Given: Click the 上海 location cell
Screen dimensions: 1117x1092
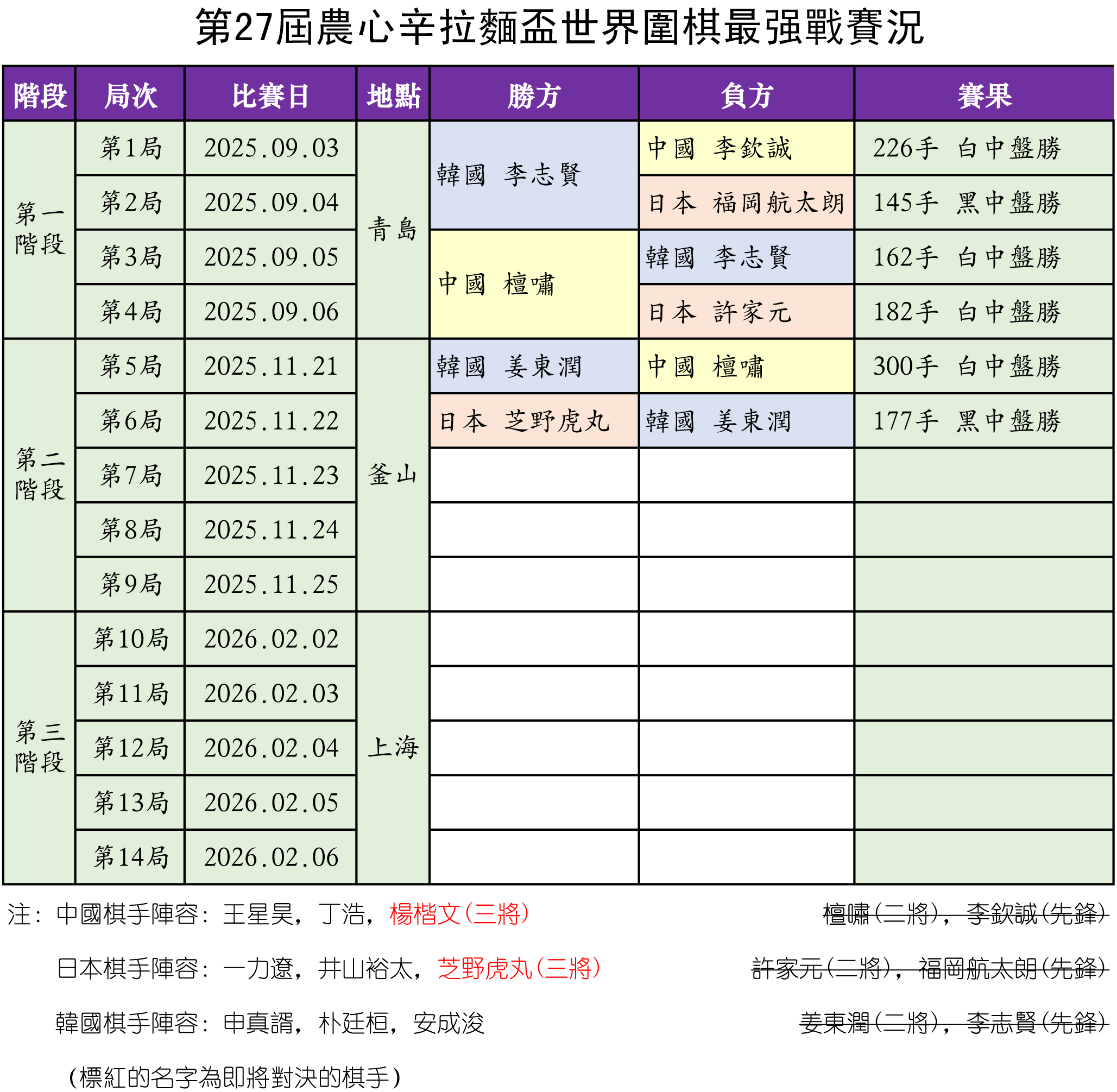Looking at the screenshot, I should point(393,748).
